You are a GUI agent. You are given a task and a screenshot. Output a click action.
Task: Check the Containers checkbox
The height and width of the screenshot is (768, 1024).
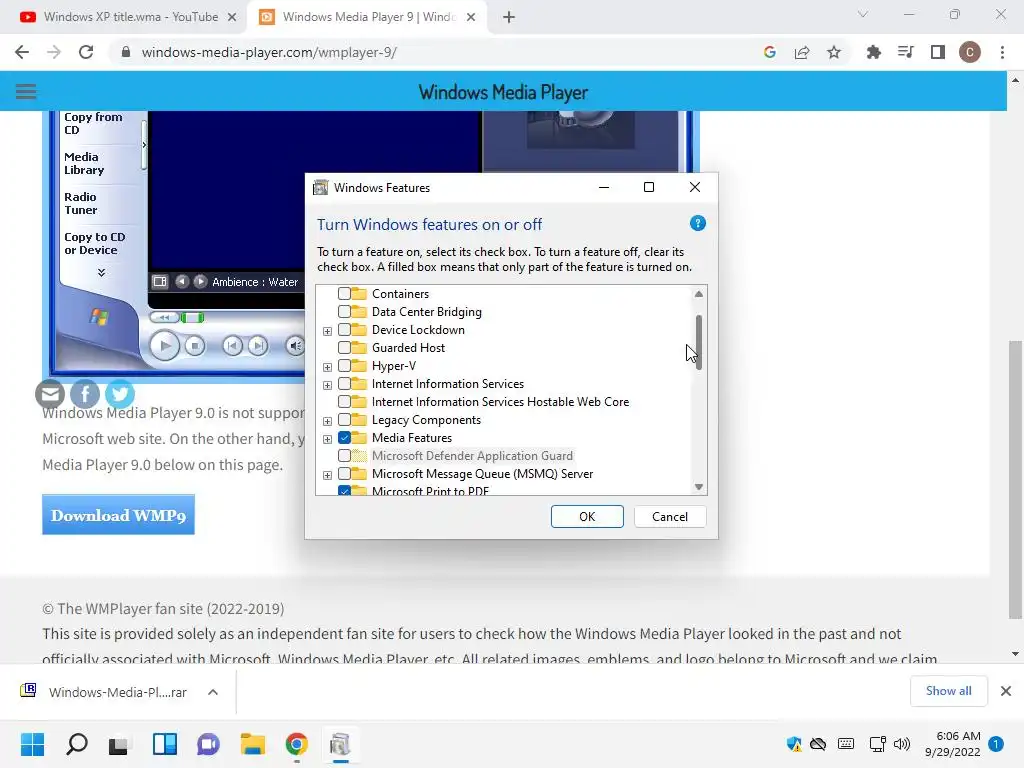344,294
